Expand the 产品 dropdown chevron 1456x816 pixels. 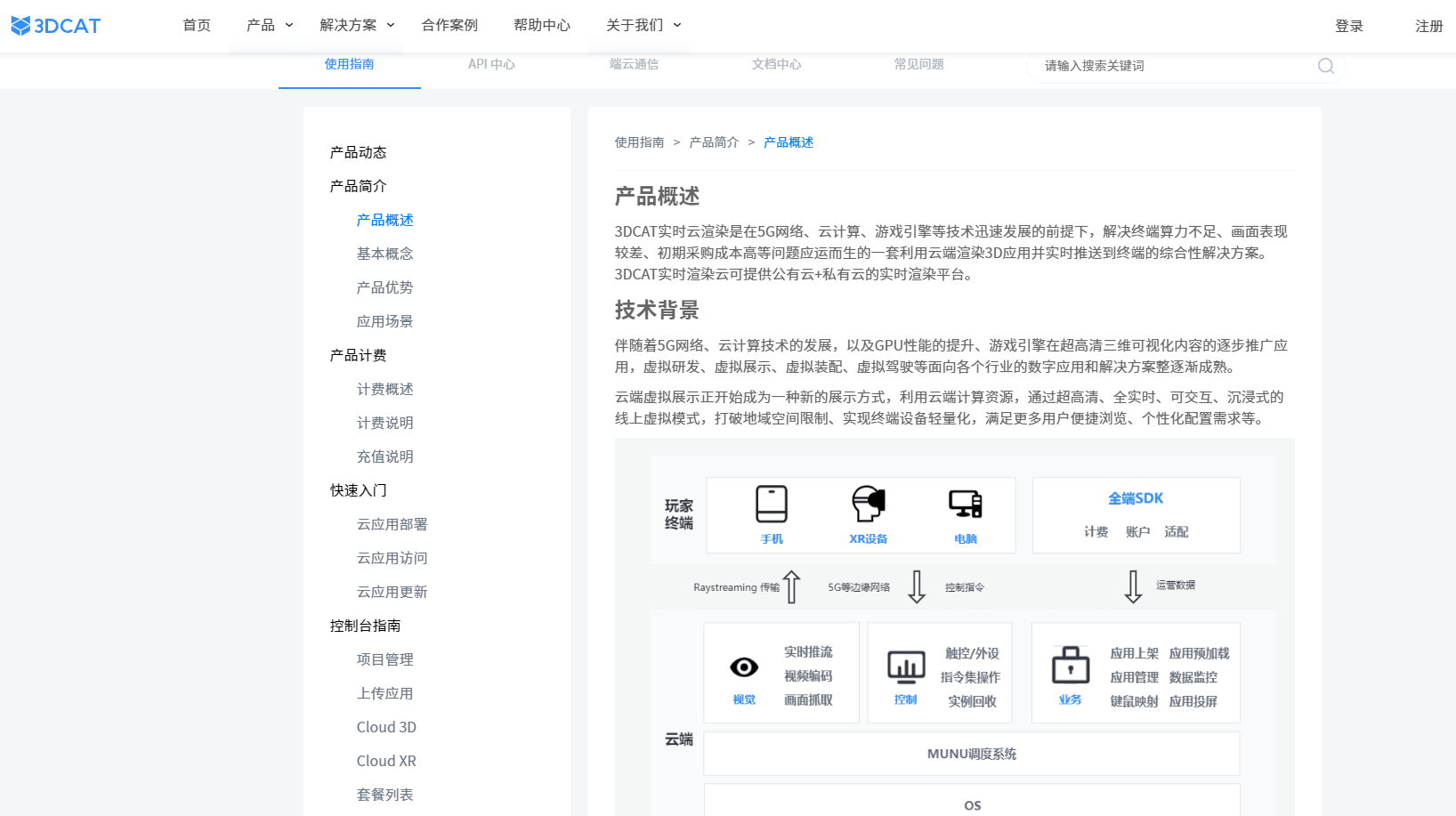coord(289,25)
